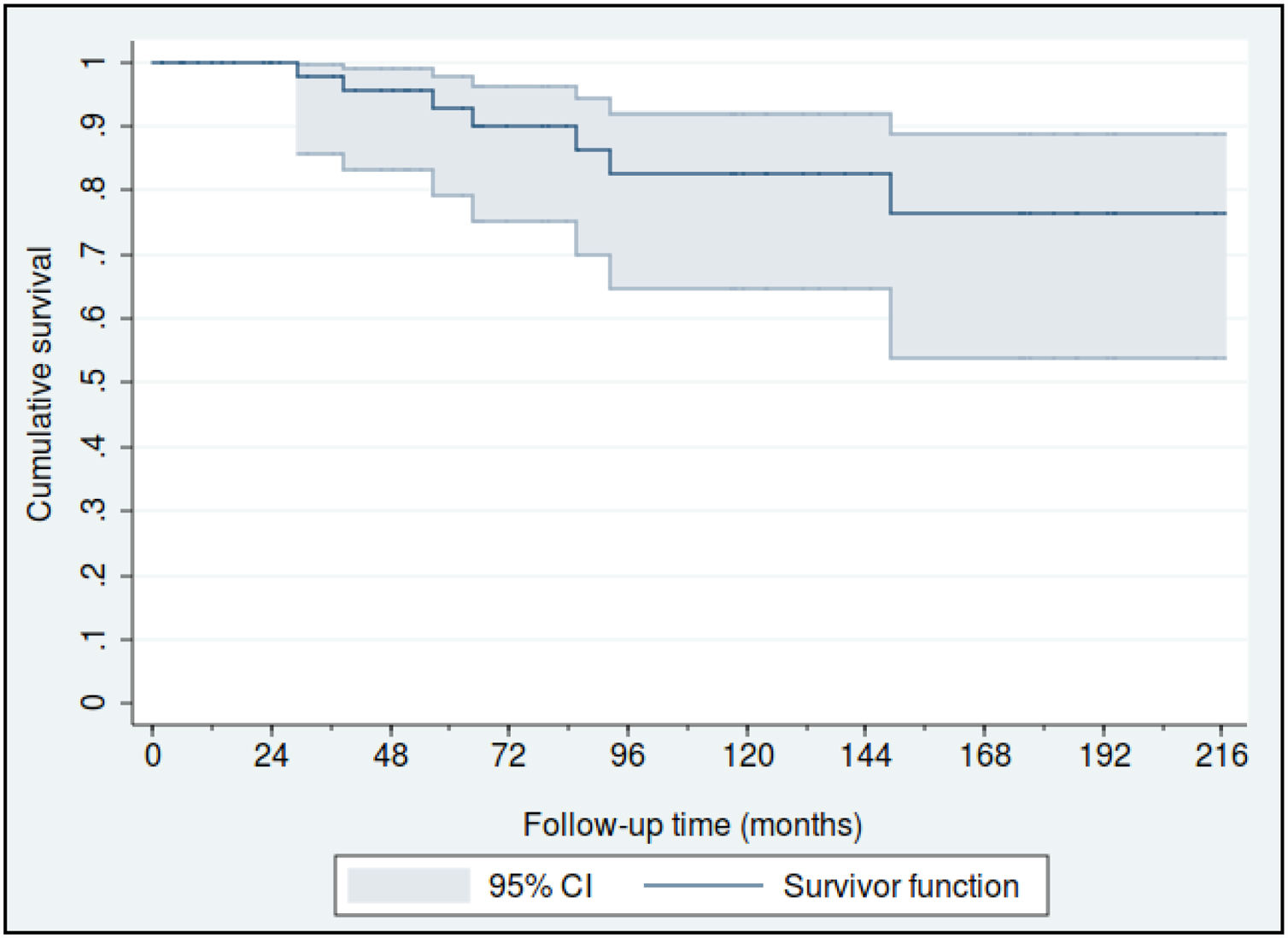
Task: Click the 216 month x-axis label
Action: (x=1221, y=755)
